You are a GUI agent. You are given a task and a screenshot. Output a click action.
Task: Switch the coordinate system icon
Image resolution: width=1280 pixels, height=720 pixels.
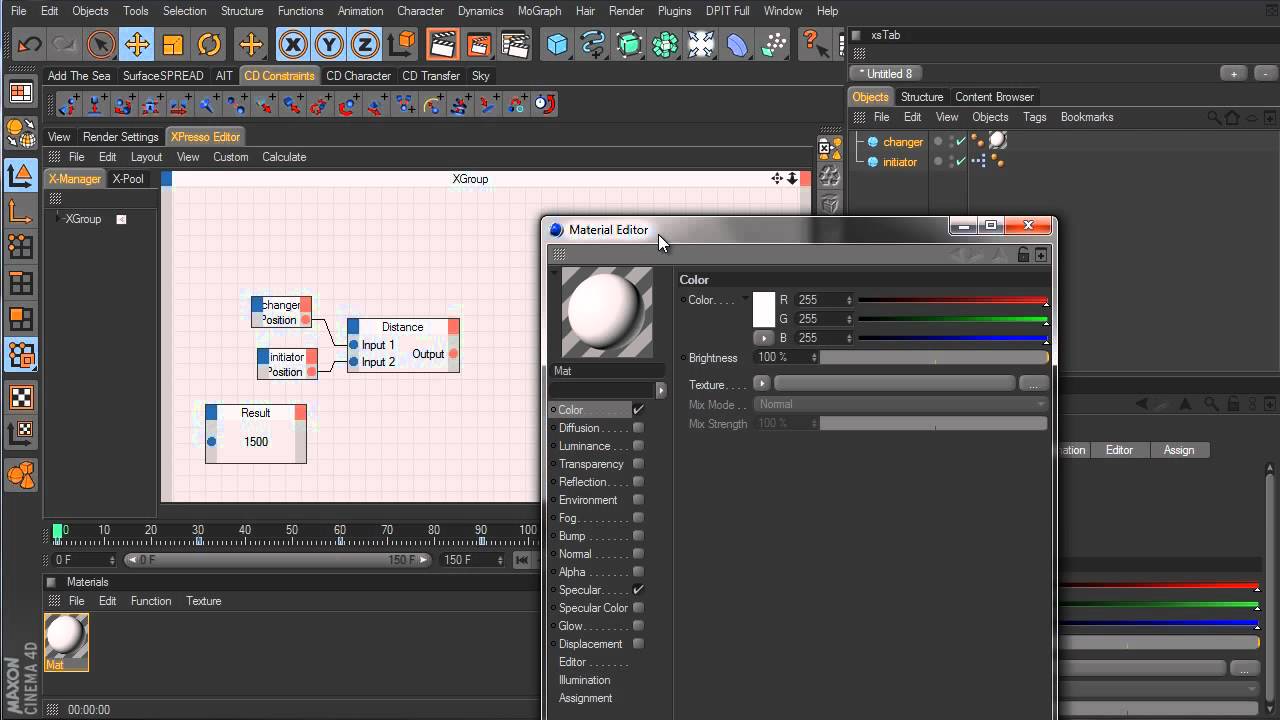click(x=401, y=44)
